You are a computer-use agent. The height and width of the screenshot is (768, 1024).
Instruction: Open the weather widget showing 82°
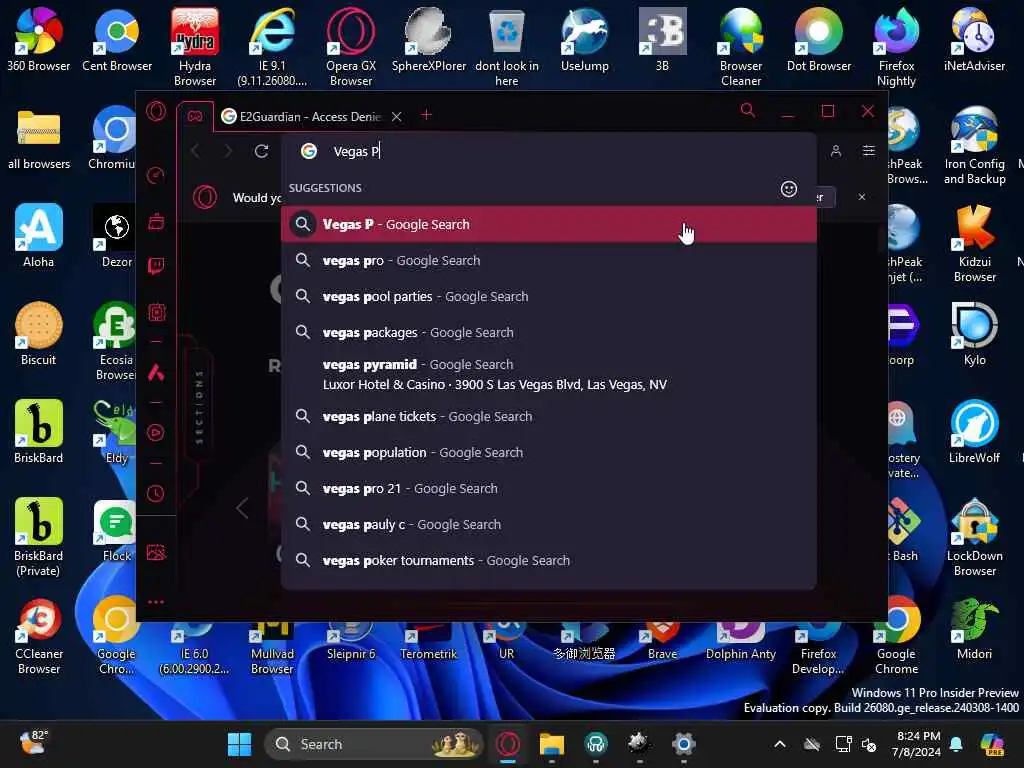click(34, 743)
